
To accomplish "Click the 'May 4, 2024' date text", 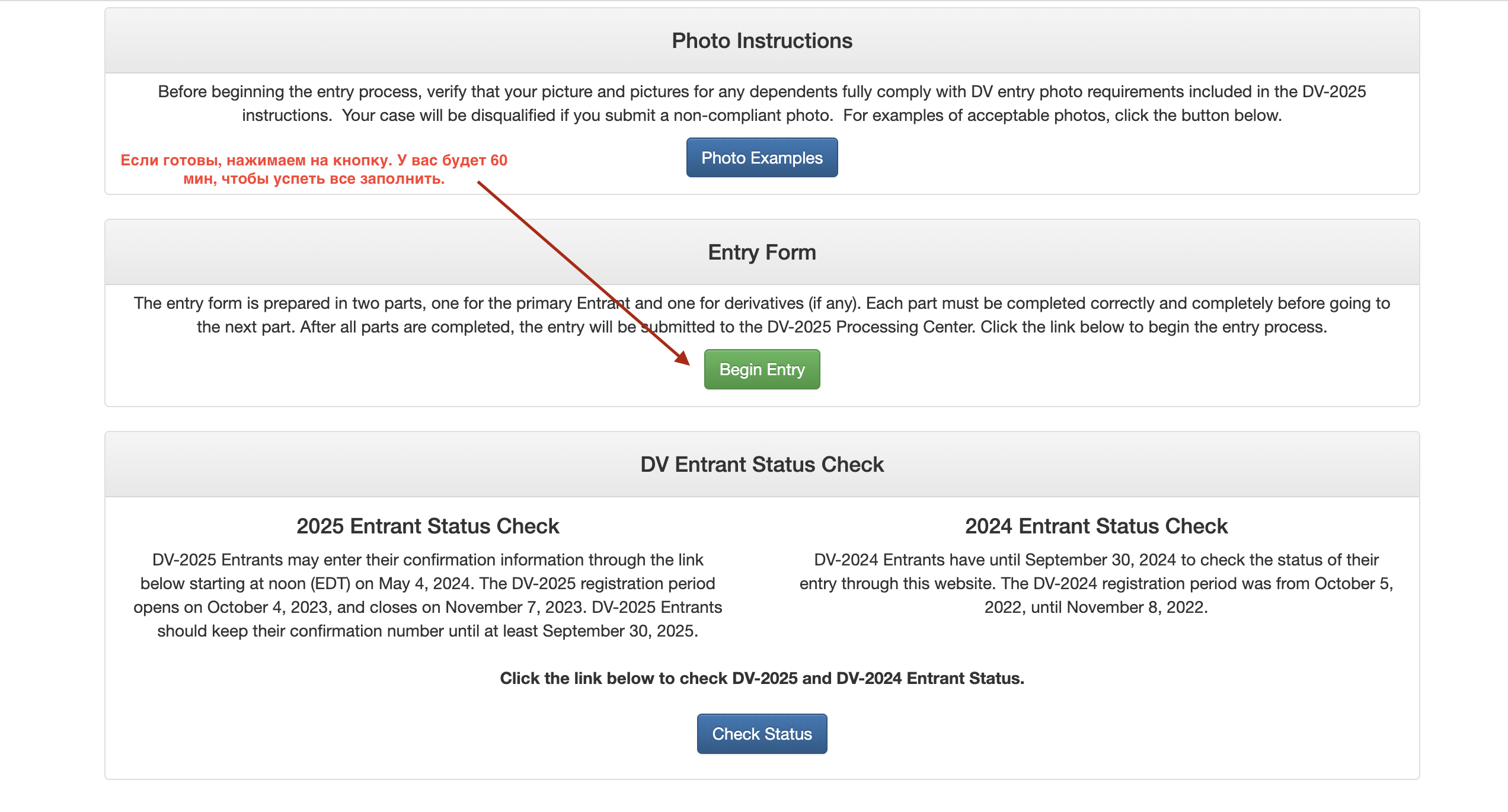I will 425,584.
